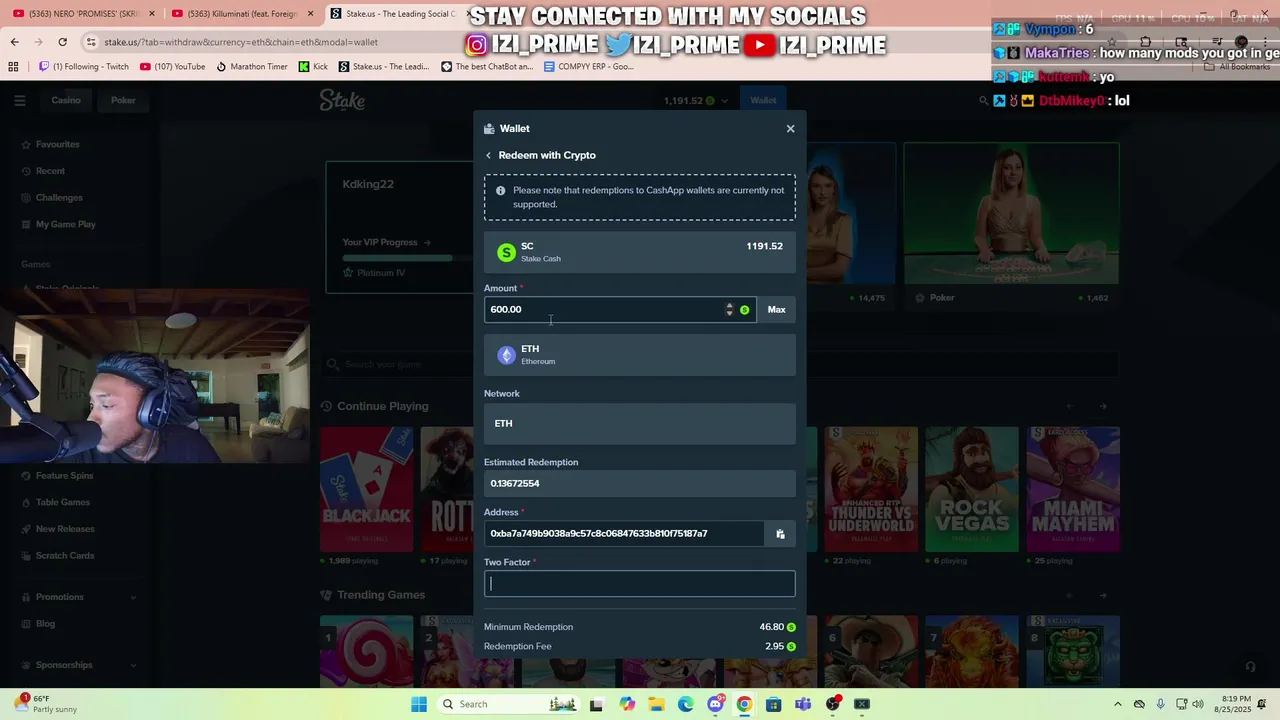Viewport: 1280px width, 720px height.
Task: Click the VIP Progress bar
Action: 398,258
